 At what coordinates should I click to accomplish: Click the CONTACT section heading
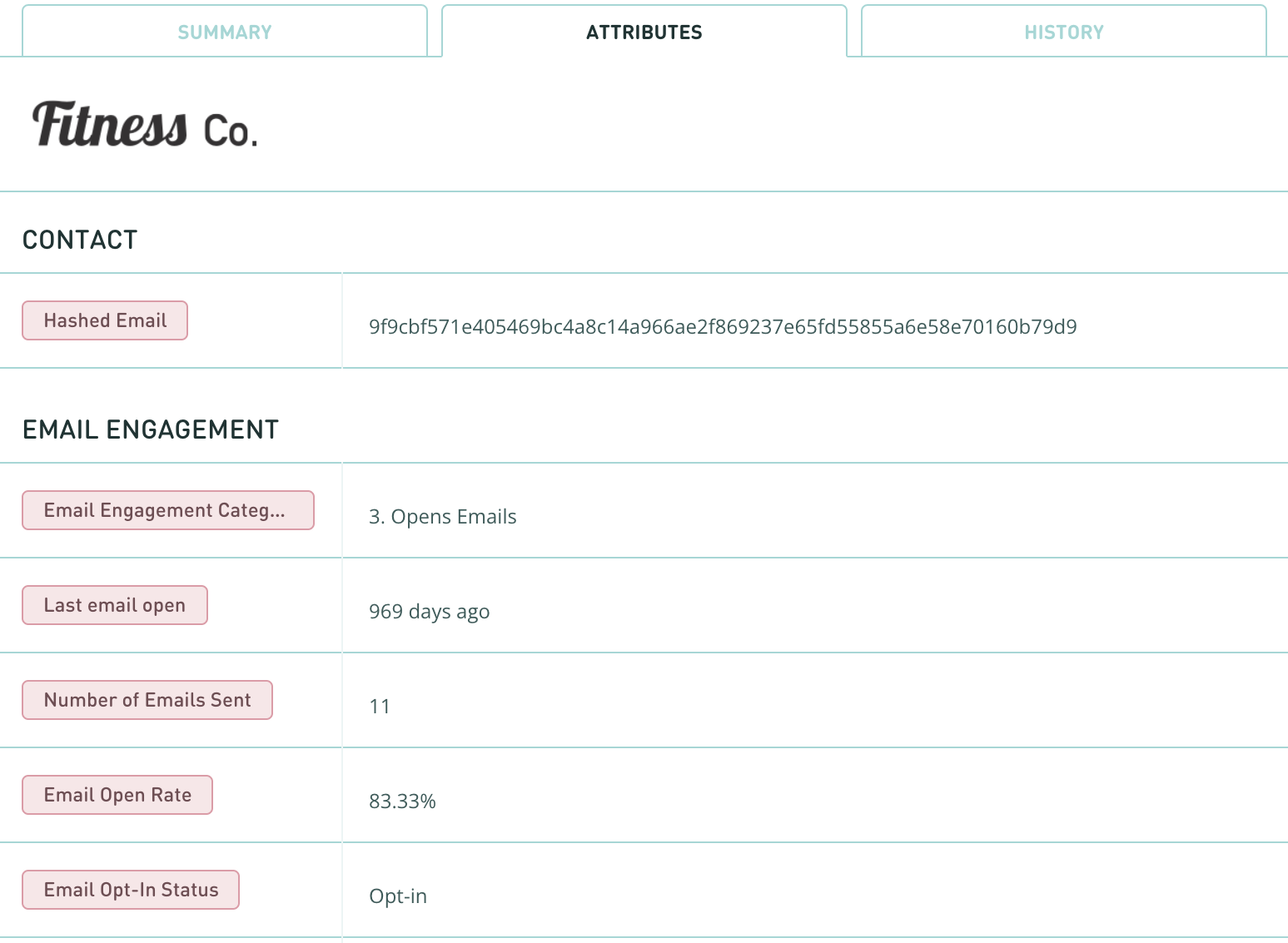point(80,240)
